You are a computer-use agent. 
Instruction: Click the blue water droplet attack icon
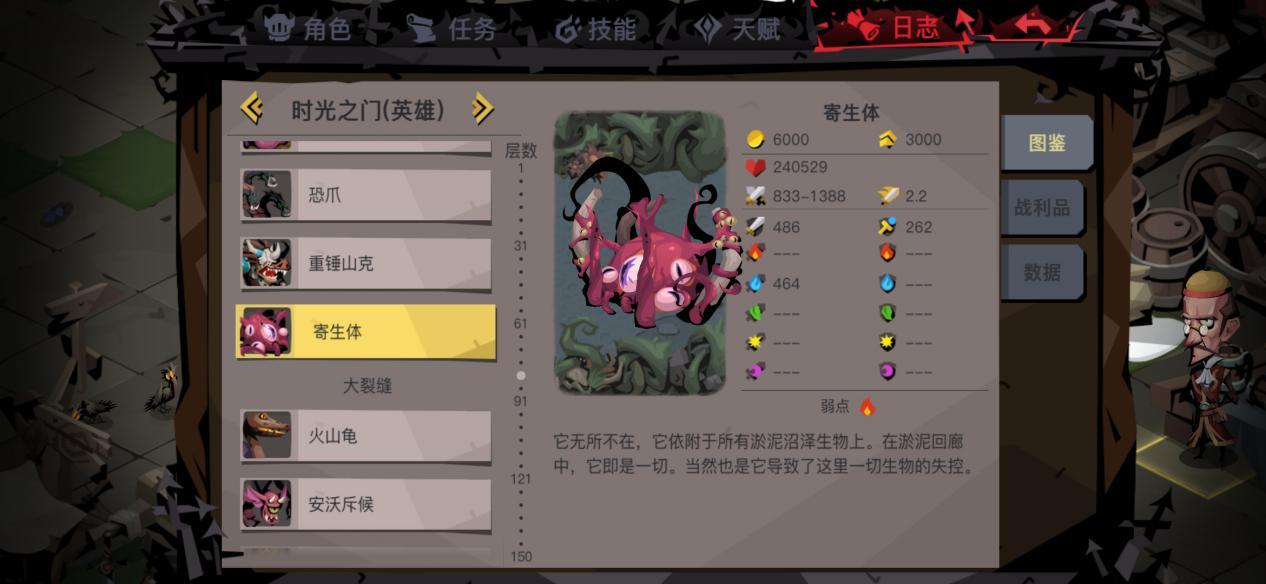click(756, 283)
